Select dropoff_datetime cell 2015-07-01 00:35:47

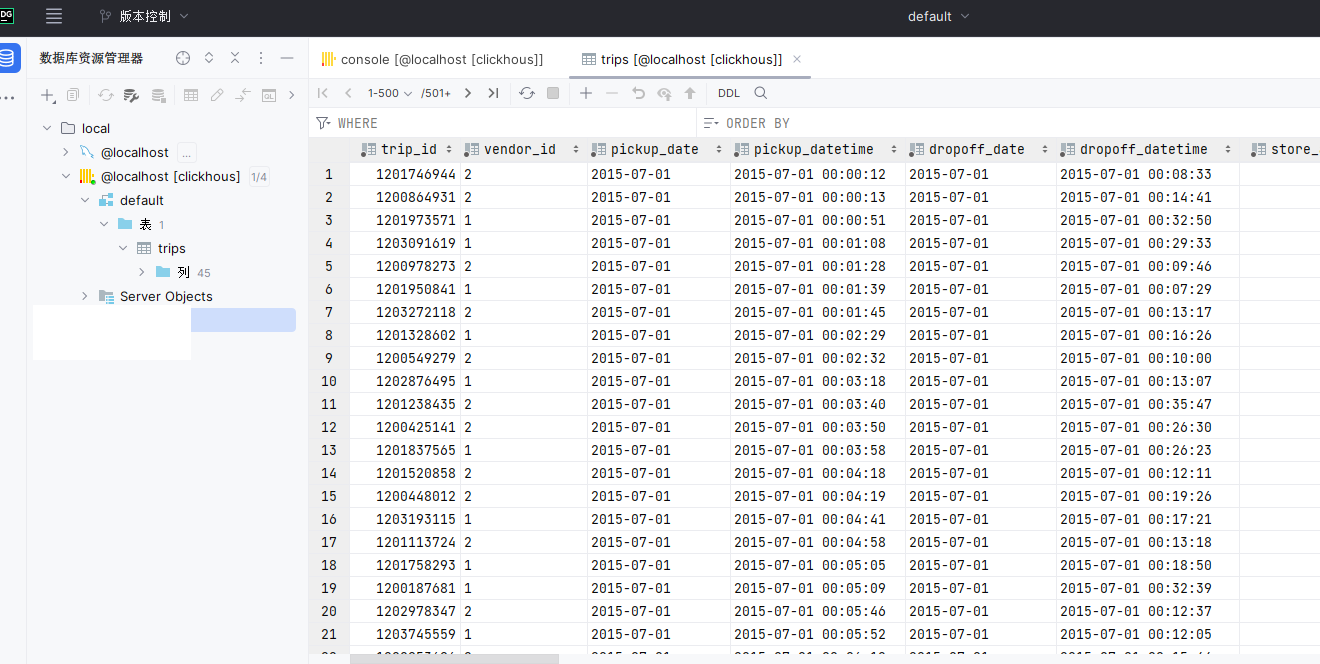coord(1148,404)
